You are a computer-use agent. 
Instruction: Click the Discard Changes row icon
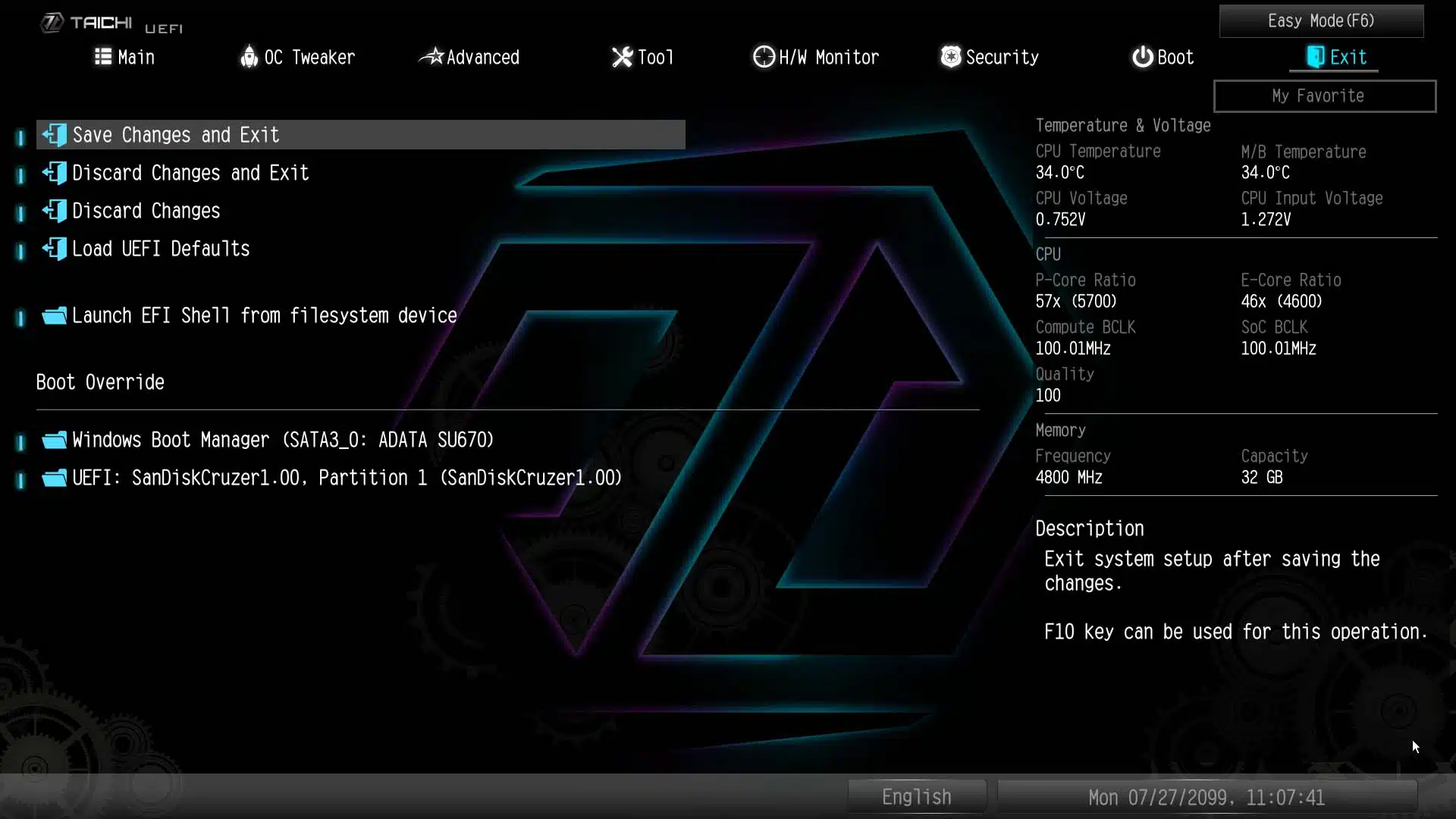pyautogui.click(x=54, y=211)
